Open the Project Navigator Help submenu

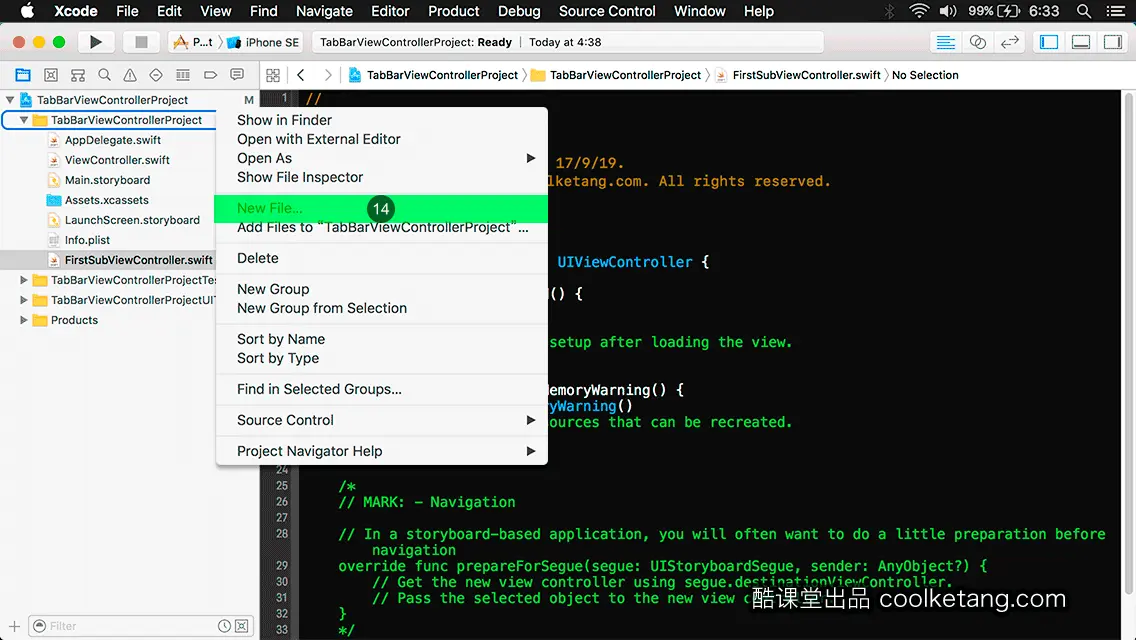point(382,451)
